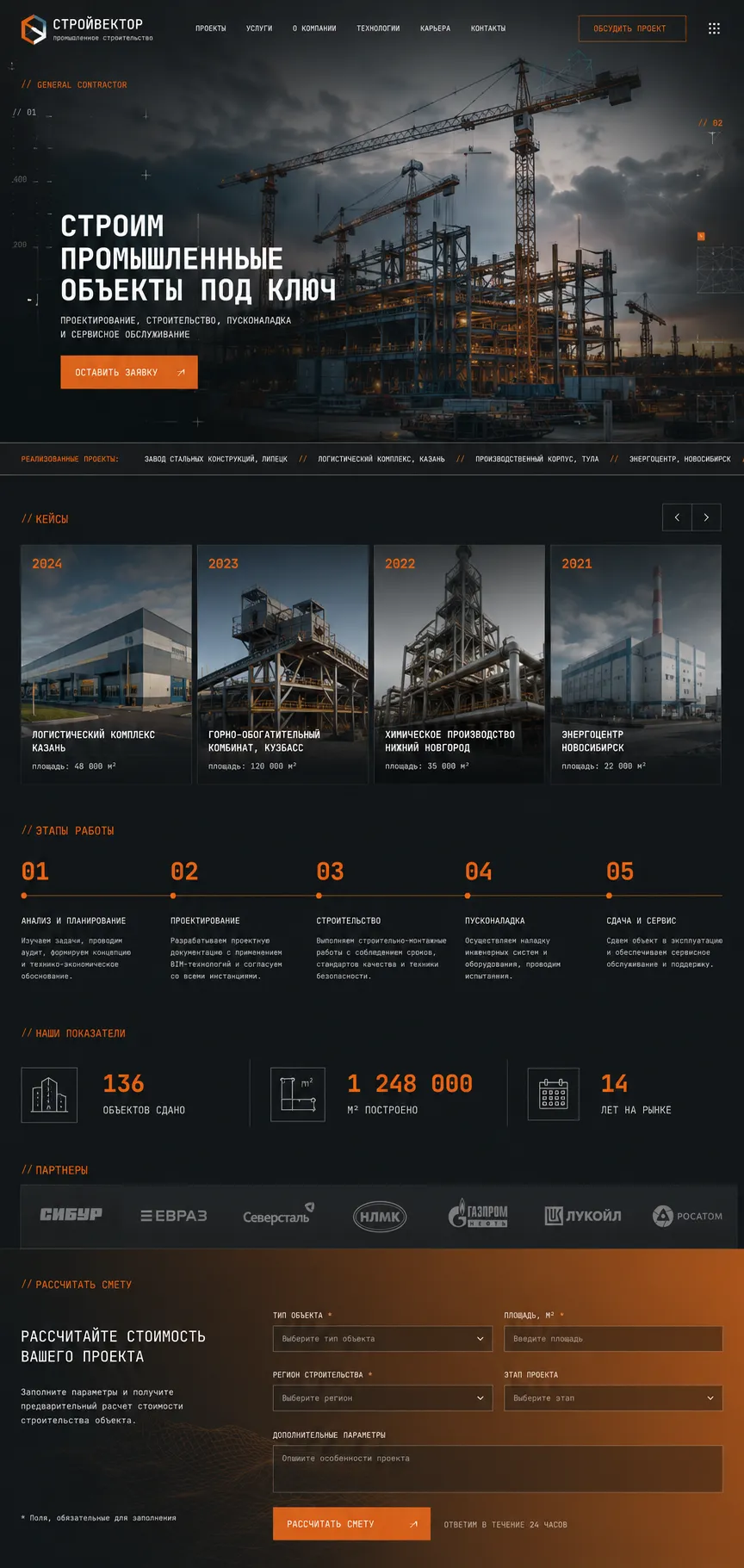
Task: Open the 2024 Логистический комплекс Казань card
Action: click(x=107, y=664)
